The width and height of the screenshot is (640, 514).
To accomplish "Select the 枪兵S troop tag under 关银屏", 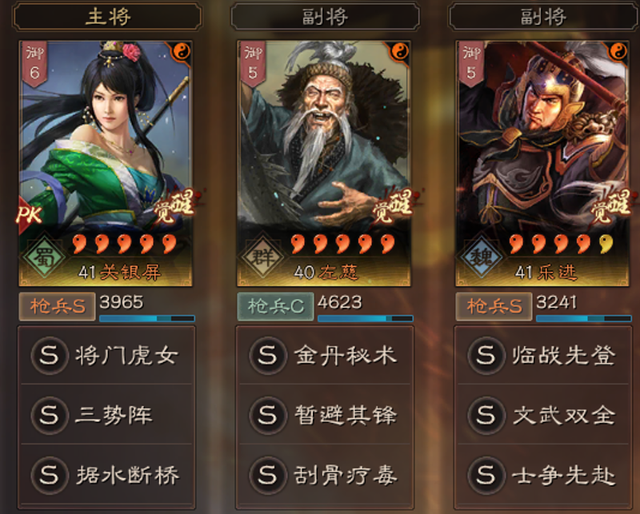I will 57,306.
